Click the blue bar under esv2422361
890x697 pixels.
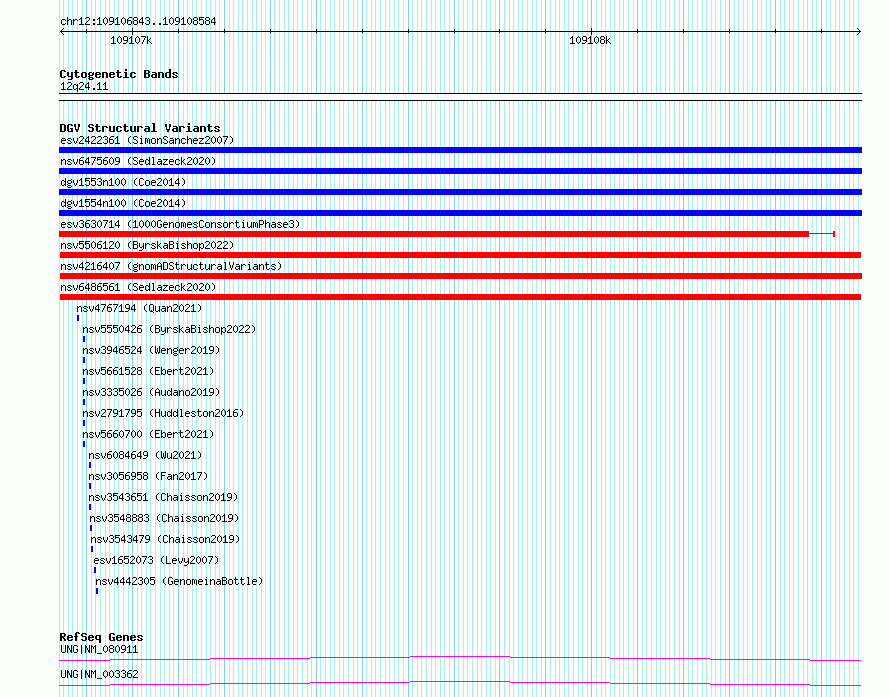pos(460,150)
